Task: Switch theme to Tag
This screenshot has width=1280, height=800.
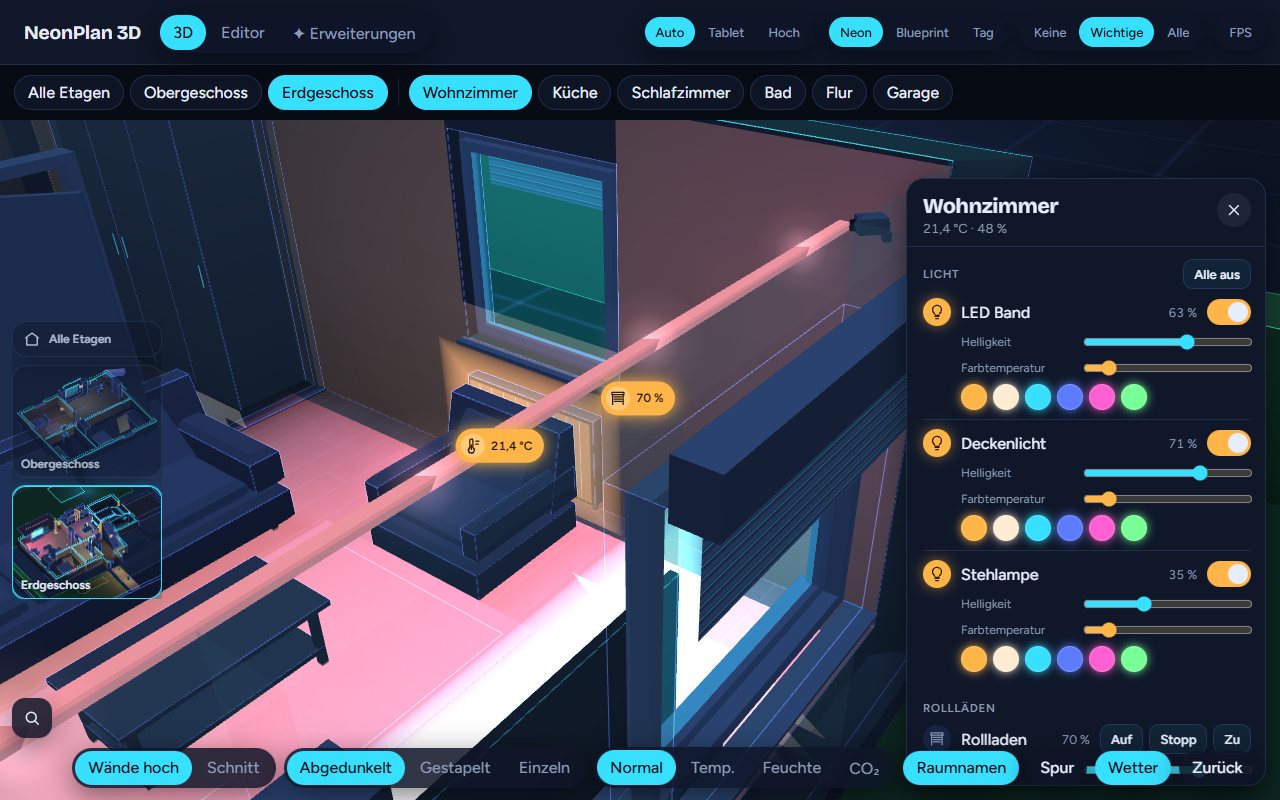Action: [x=983, y=33]
